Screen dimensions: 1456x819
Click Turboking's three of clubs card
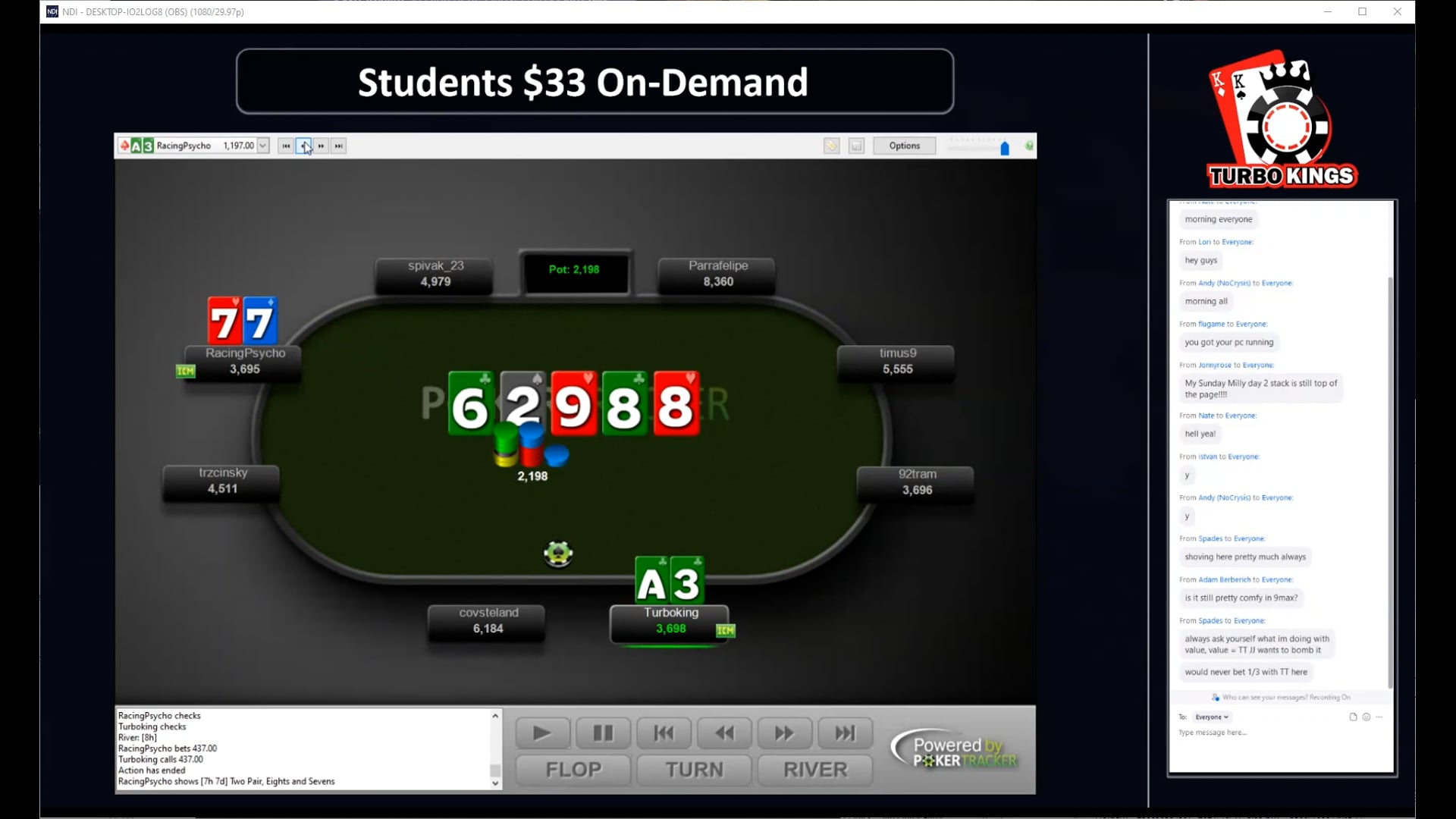[x=687, y=580]
